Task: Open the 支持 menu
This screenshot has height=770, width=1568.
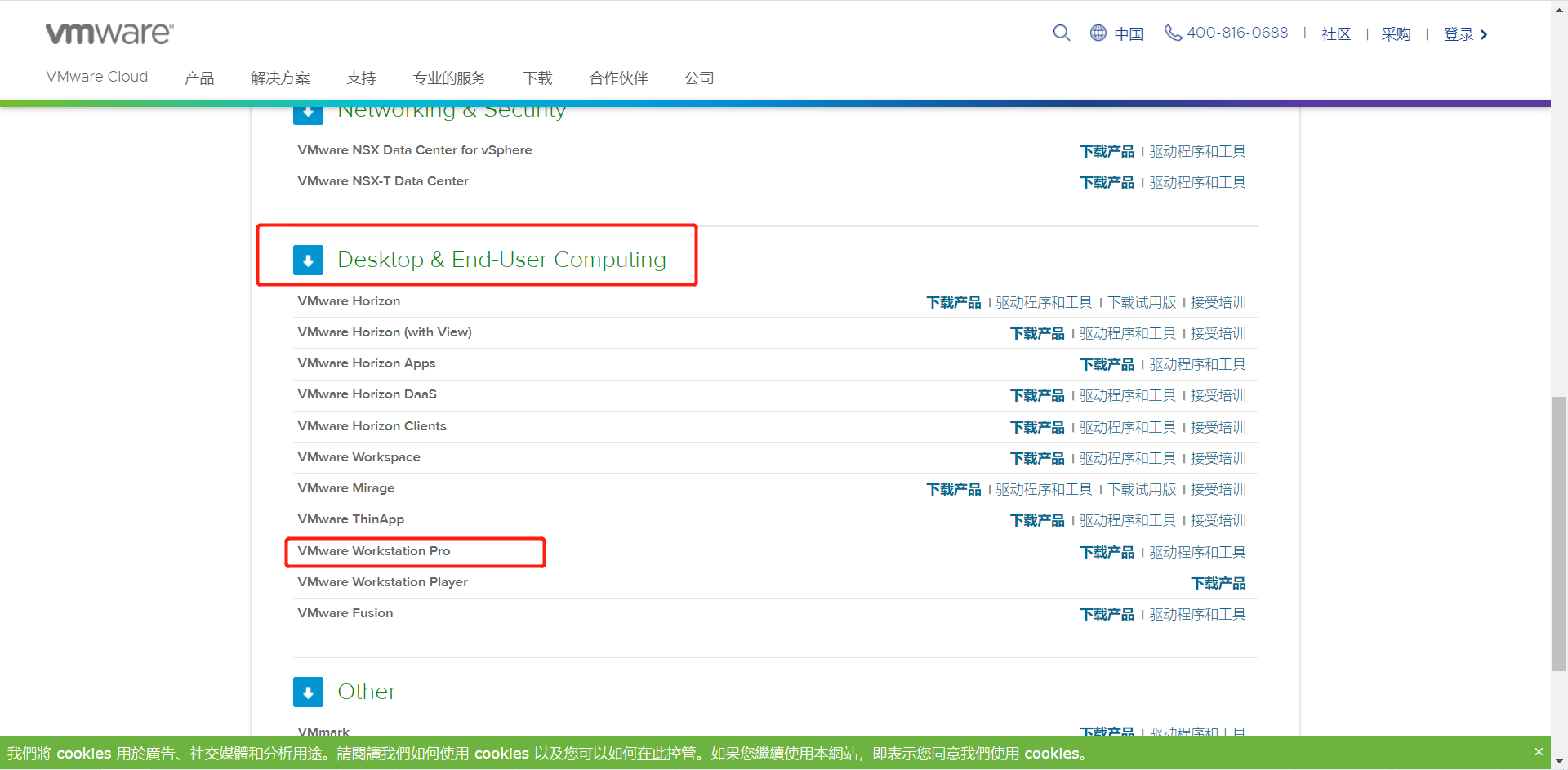Action: (361, 78)
